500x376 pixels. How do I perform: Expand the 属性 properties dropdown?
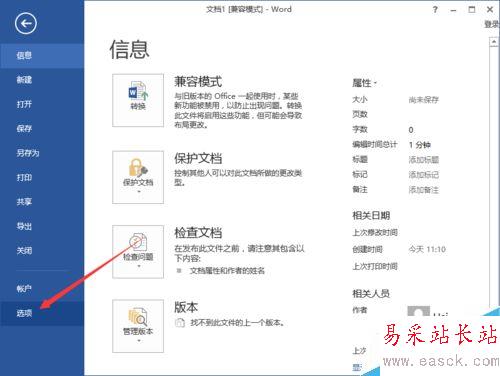tap(364, 83)
